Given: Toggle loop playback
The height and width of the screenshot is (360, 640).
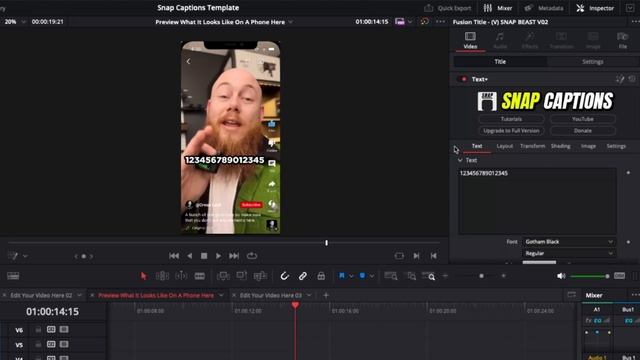Looking at the screenshot, I should pyautogui.click(x=252, y=256).
